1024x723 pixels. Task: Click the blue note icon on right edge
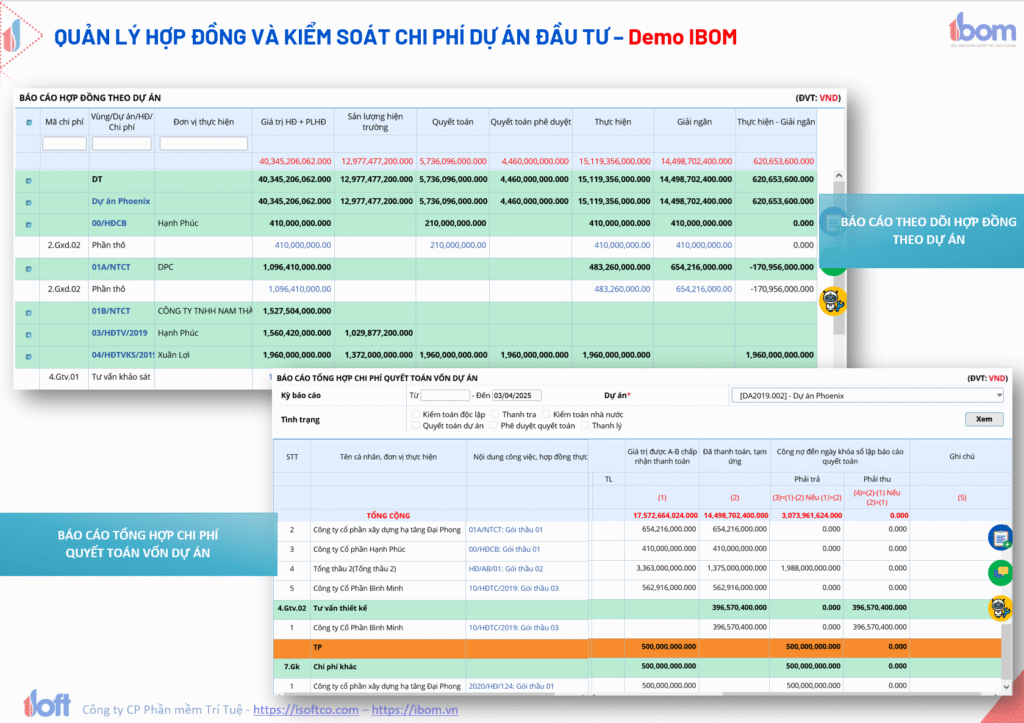click(999, 538)
